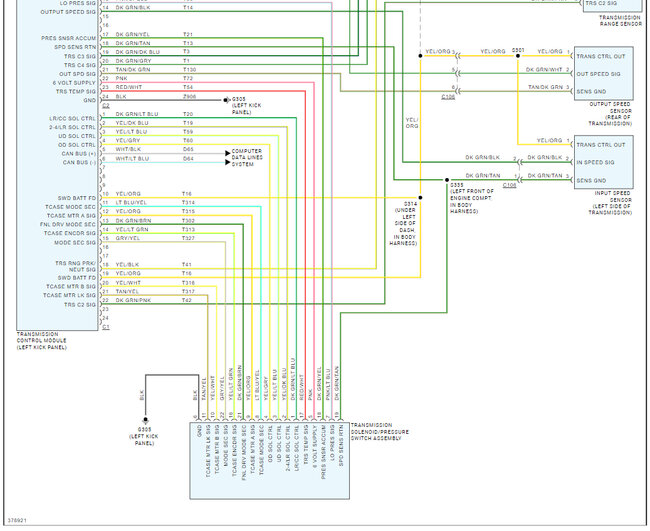Select 'FNL DRV MODE SEC' in the control module
Viewport: 650px width, 531px height.
pyautogui.click(x=68, y=224)
